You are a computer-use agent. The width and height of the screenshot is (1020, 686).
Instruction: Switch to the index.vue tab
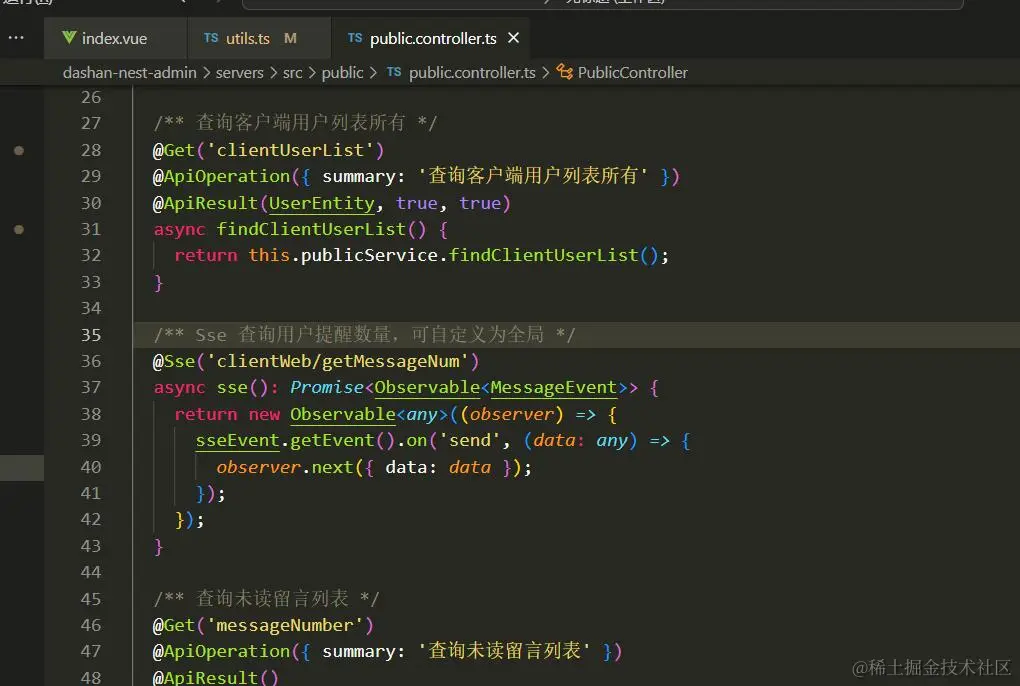(x=114, y=38)
